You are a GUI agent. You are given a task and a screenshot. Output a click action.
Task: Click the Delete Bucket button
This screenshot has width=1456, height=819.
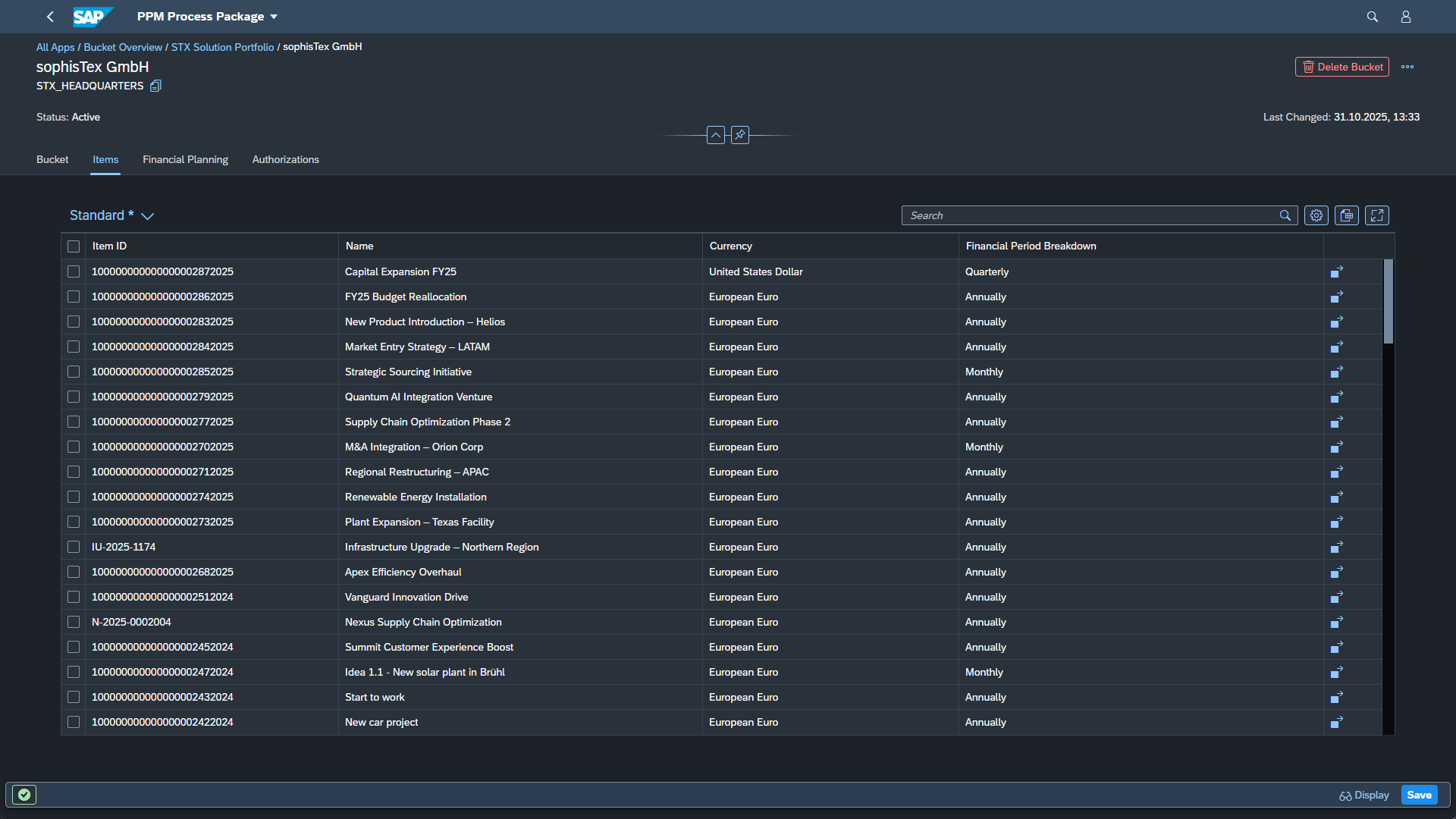coord(1341,67)
